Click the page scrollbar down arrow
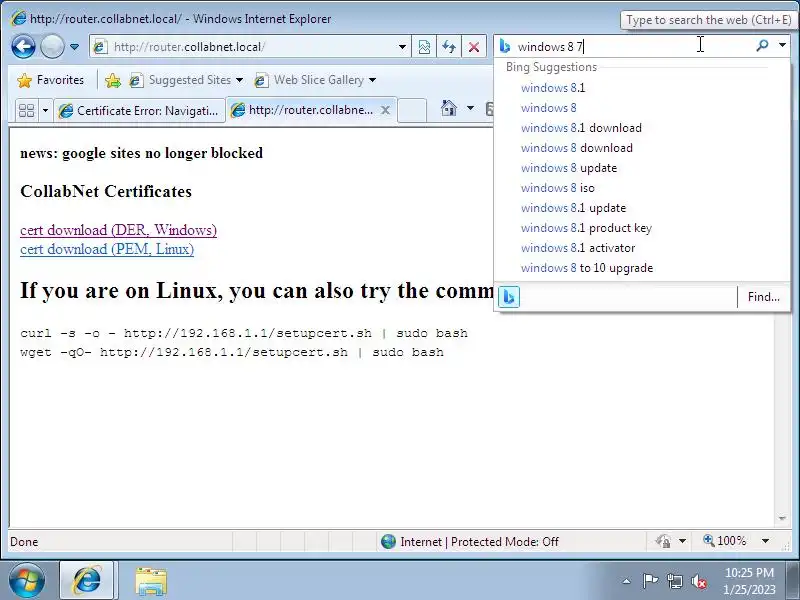800x600 pixels. 782,519
